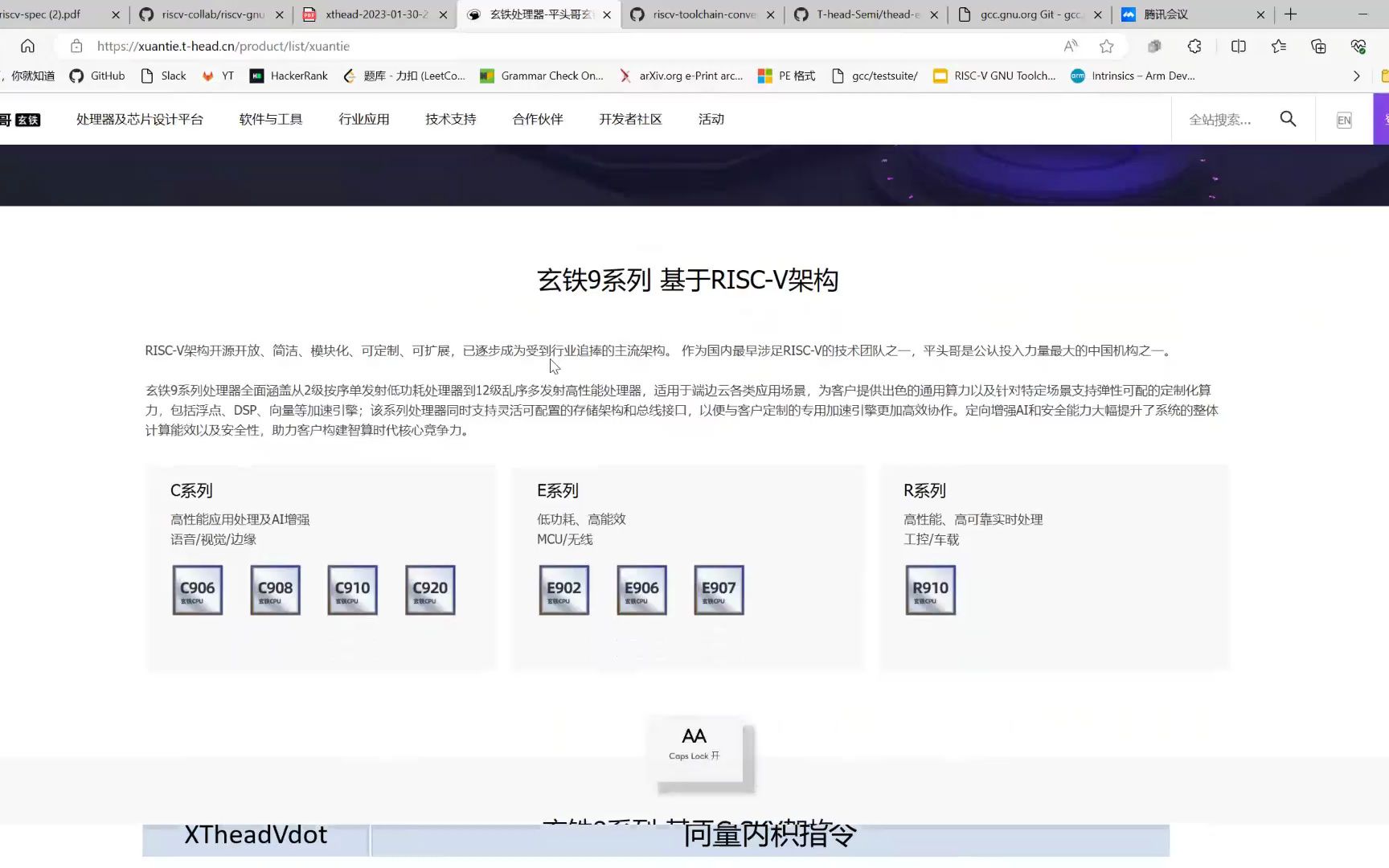
Task: Open browser extensions puzzle icon
Action: pos(1194,46)
